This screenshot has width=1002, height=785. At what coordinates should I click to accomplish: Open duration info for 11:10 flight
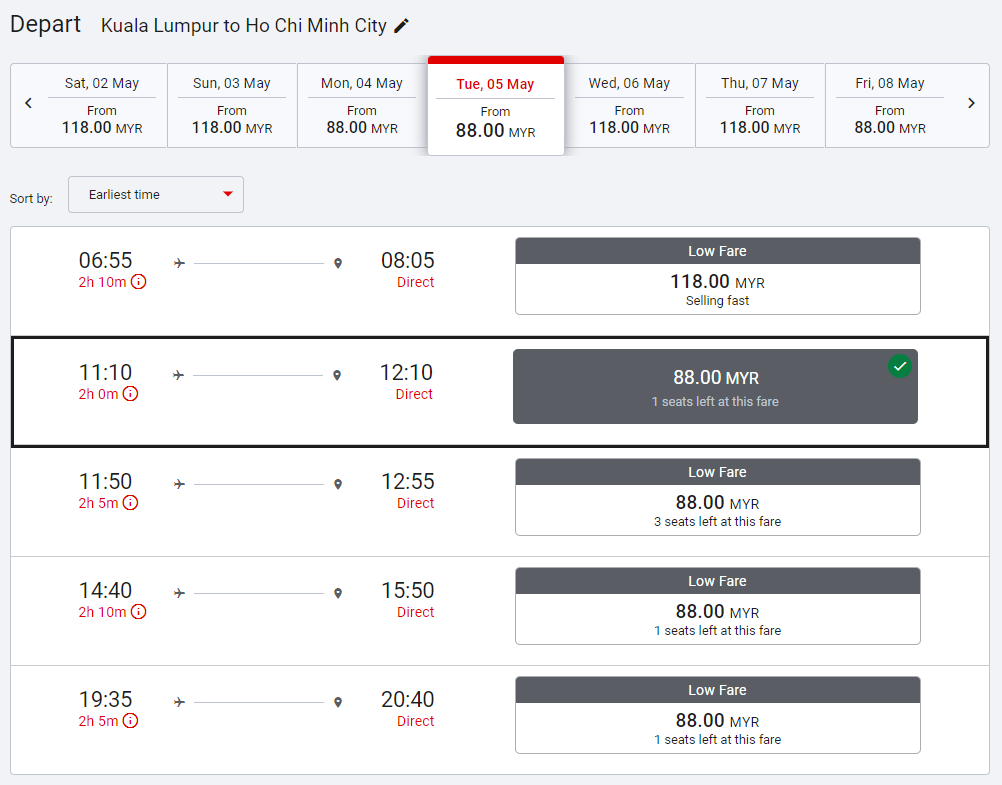tap(130, 394)
